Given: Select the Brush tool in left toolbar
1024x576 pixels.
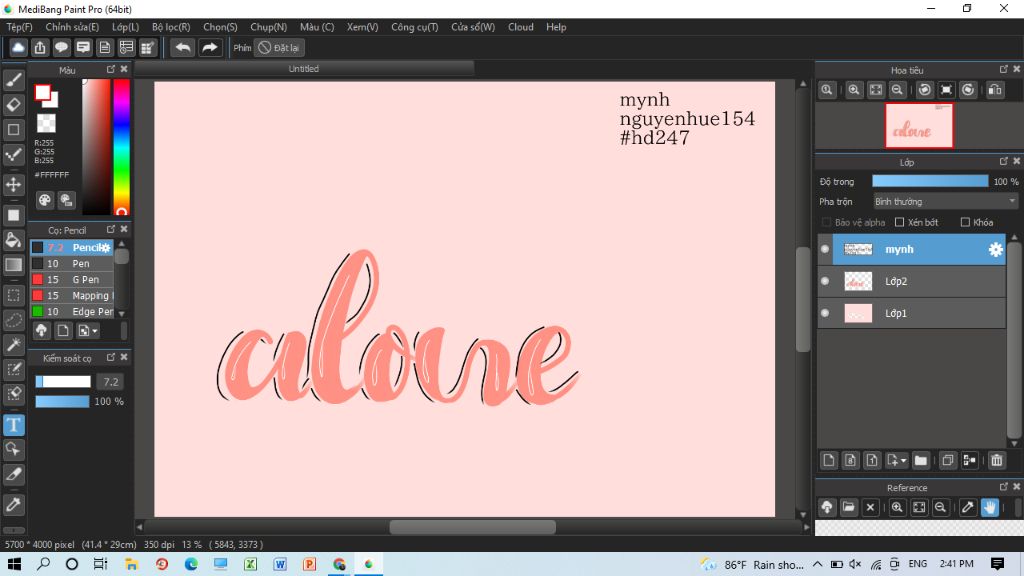Looking at the screenshot, I should 14,80.
